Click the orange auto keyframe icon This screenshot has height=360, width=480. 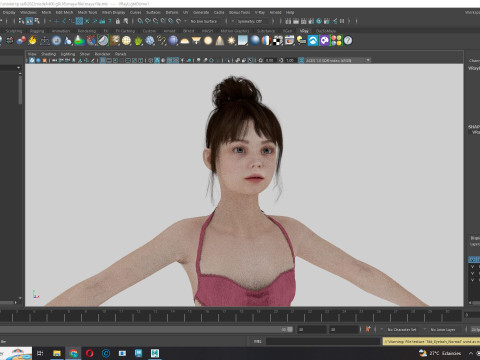(368, 329)
